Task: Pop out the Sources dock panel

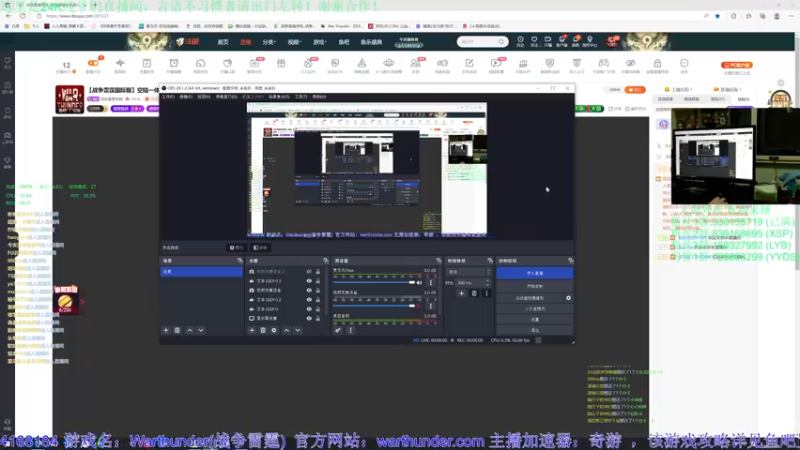Action: (x=326, y=261)
